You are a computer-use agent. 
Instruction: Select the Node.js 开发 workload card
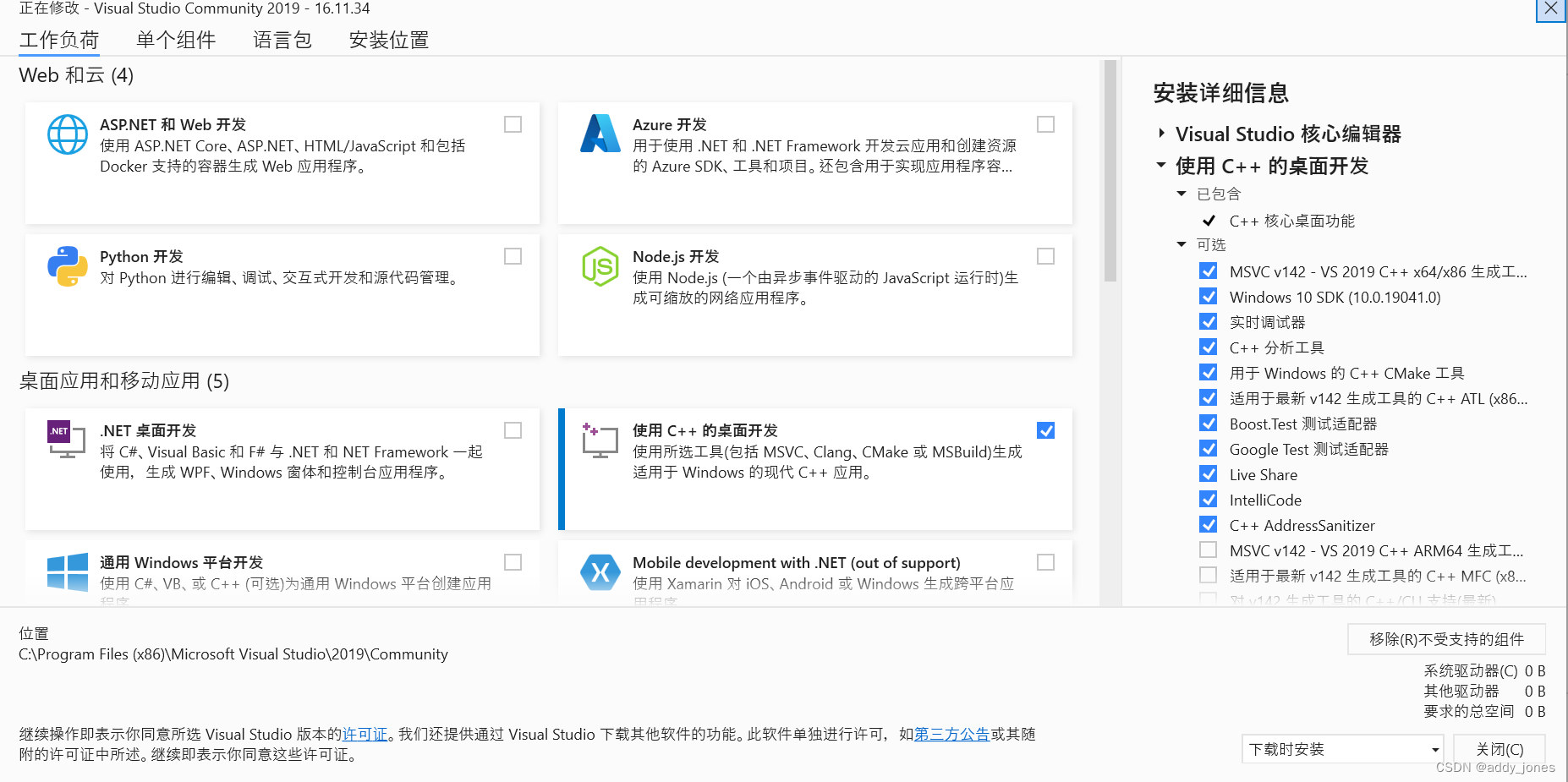tap(815, 295)
